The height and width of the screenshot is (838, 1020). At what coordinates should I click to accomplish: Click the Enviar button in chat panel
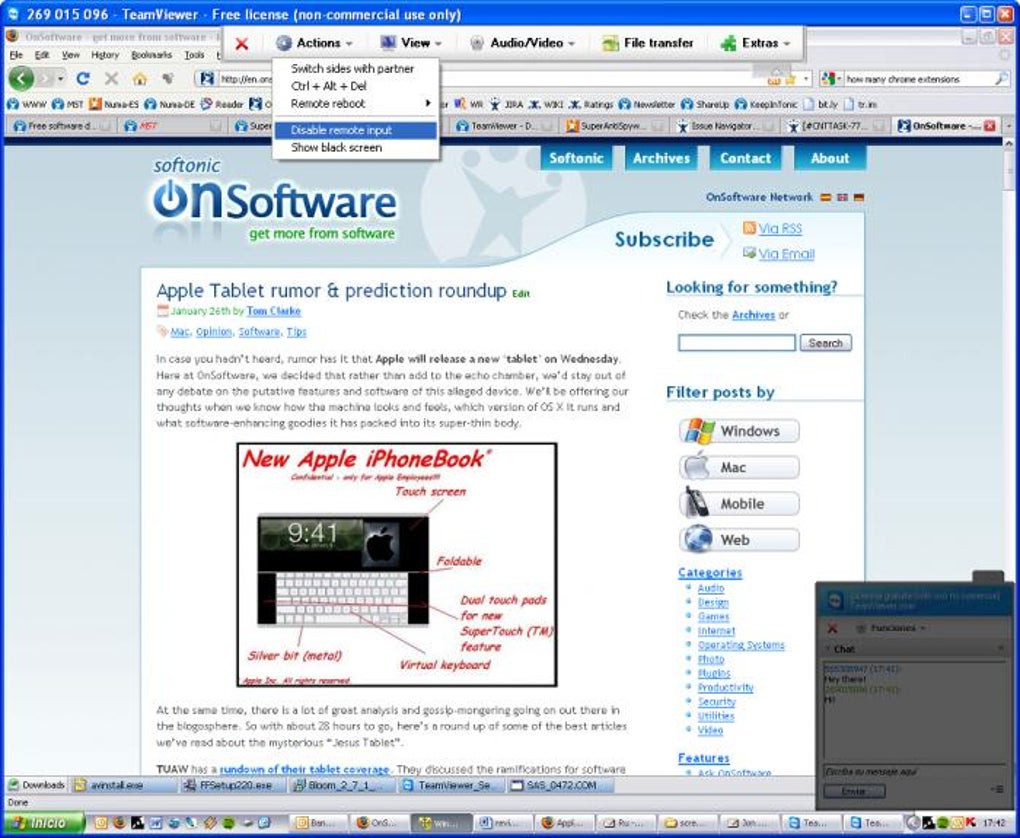[x=854, y=791]
